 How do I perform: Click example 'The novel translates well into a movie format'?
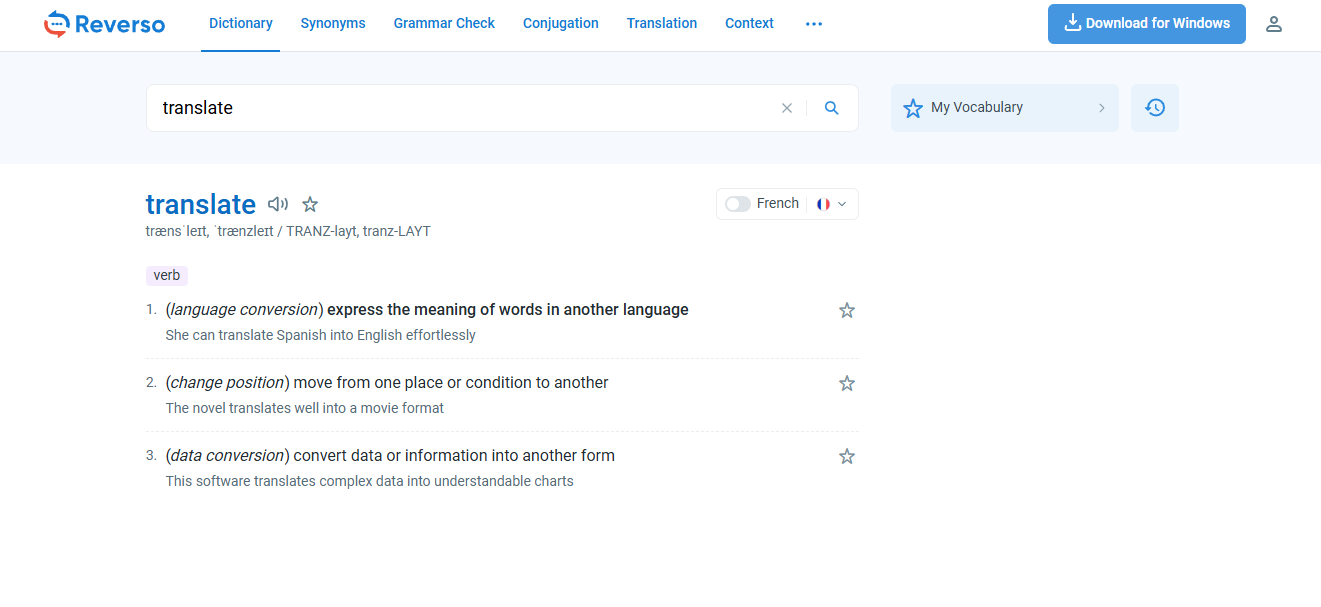pos(304,408)
